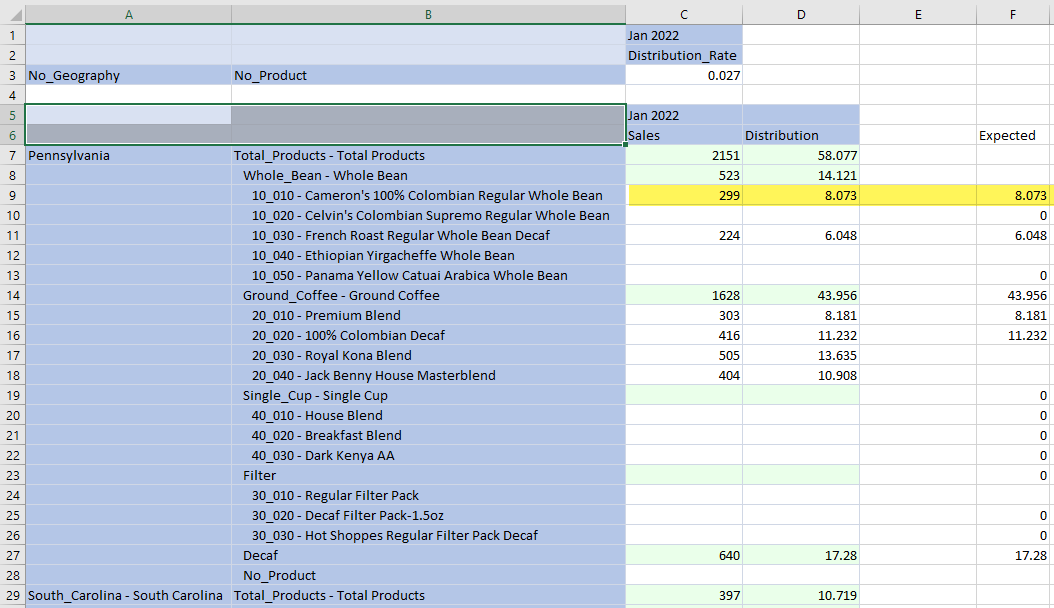Select Ground_Coffee - Ground Coffee cell
The image size is (1054, 608).
tap(428, 296)
